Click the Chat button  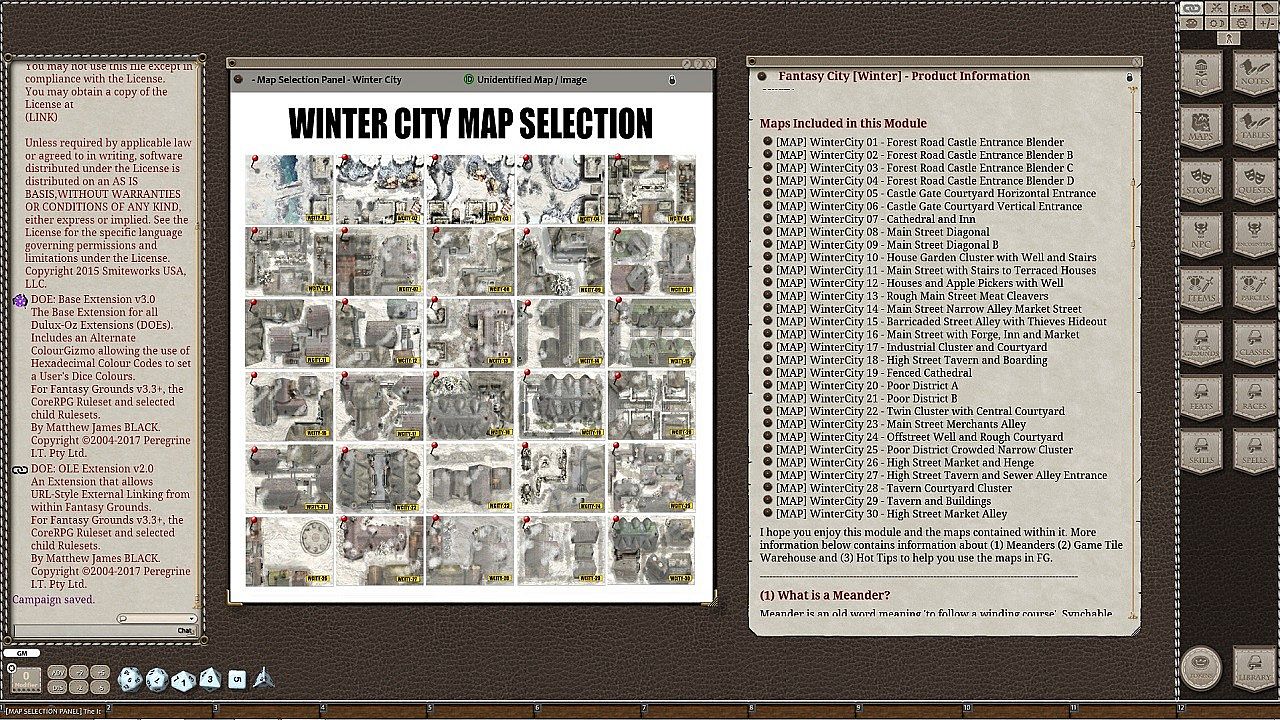coord(185,631)
